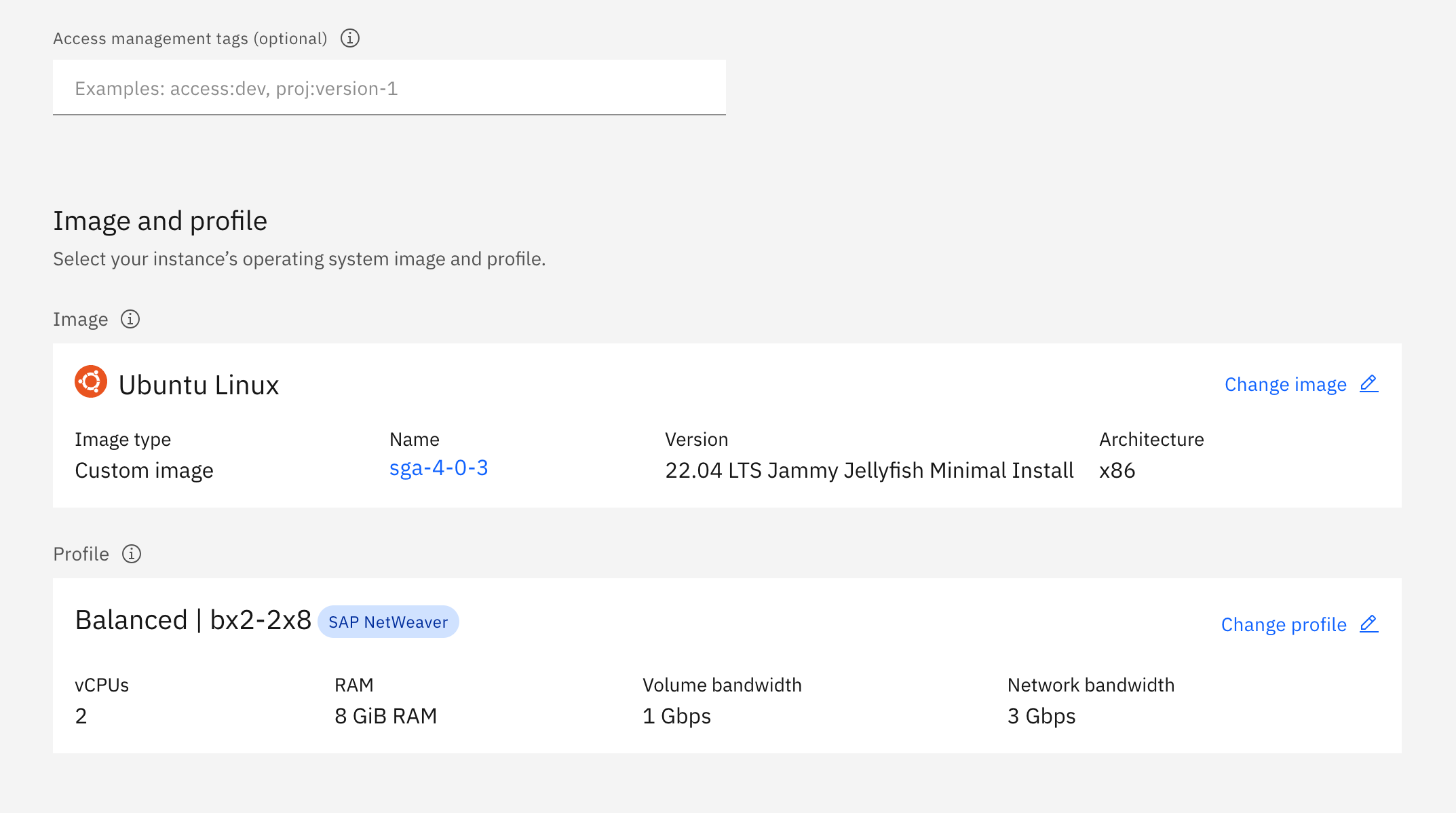Click the edit pencil beside Change profile

1370,624
